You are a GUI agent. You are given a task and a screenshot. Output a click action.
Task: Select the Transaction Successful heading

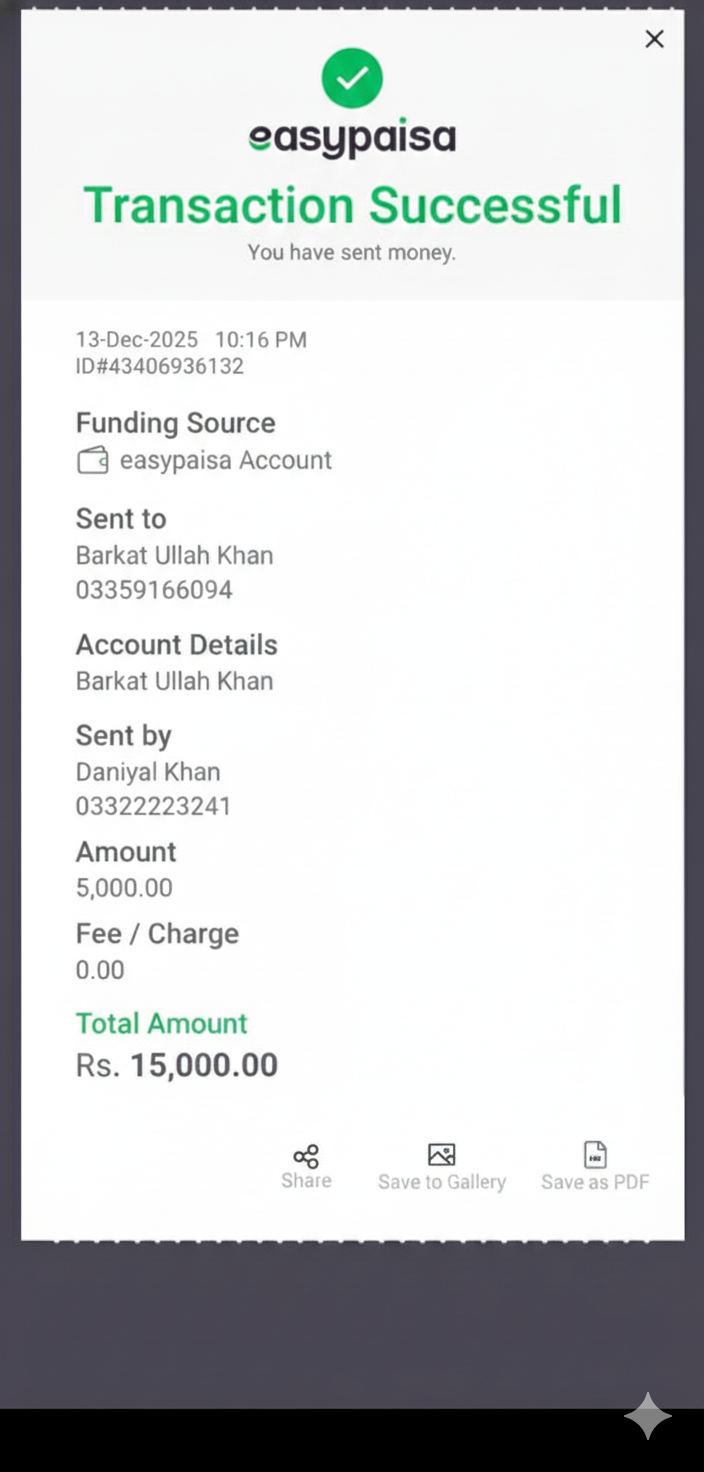point(352,205)
